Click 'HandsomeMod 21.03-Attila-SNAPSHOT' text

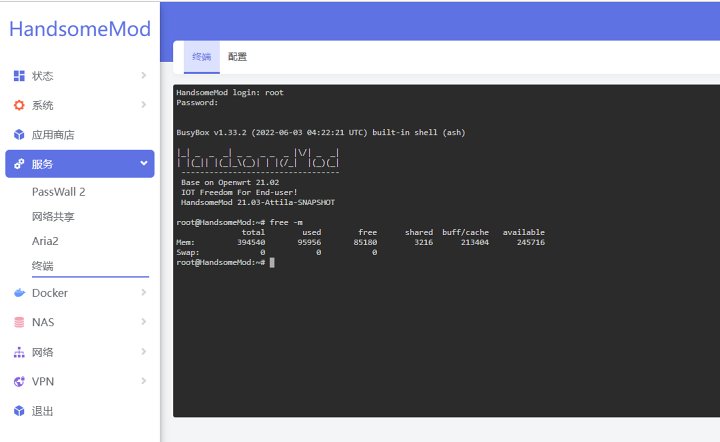point(258,202)
